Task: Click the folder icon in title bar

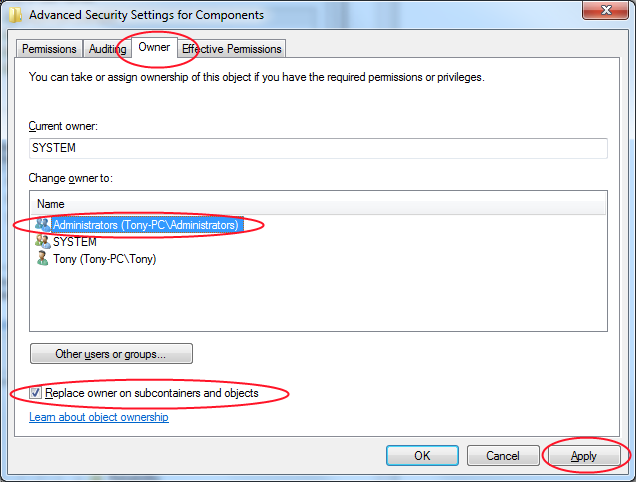Action: (x=15, y=15)
